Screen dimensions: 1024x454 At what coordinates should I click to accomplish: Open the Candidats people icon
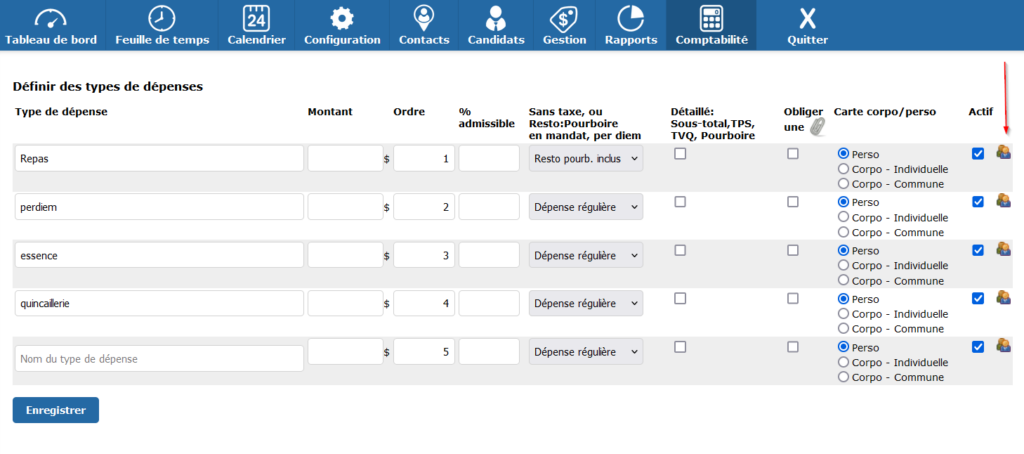click(x=495, y=18)
